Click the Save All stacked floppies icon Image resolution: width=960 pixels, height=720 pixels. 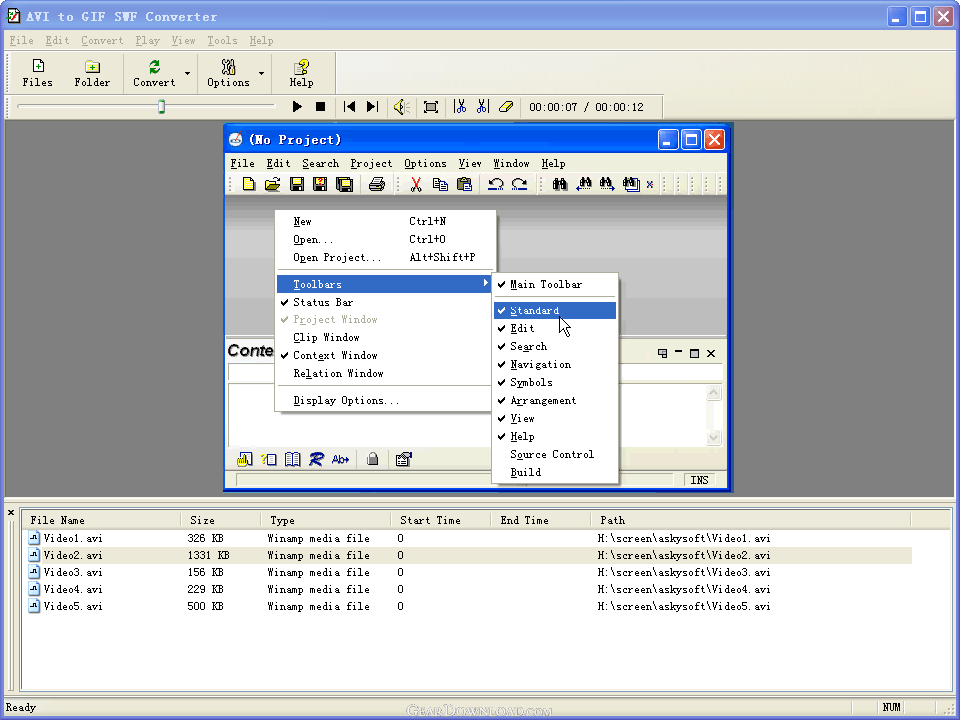pos(345,184)
